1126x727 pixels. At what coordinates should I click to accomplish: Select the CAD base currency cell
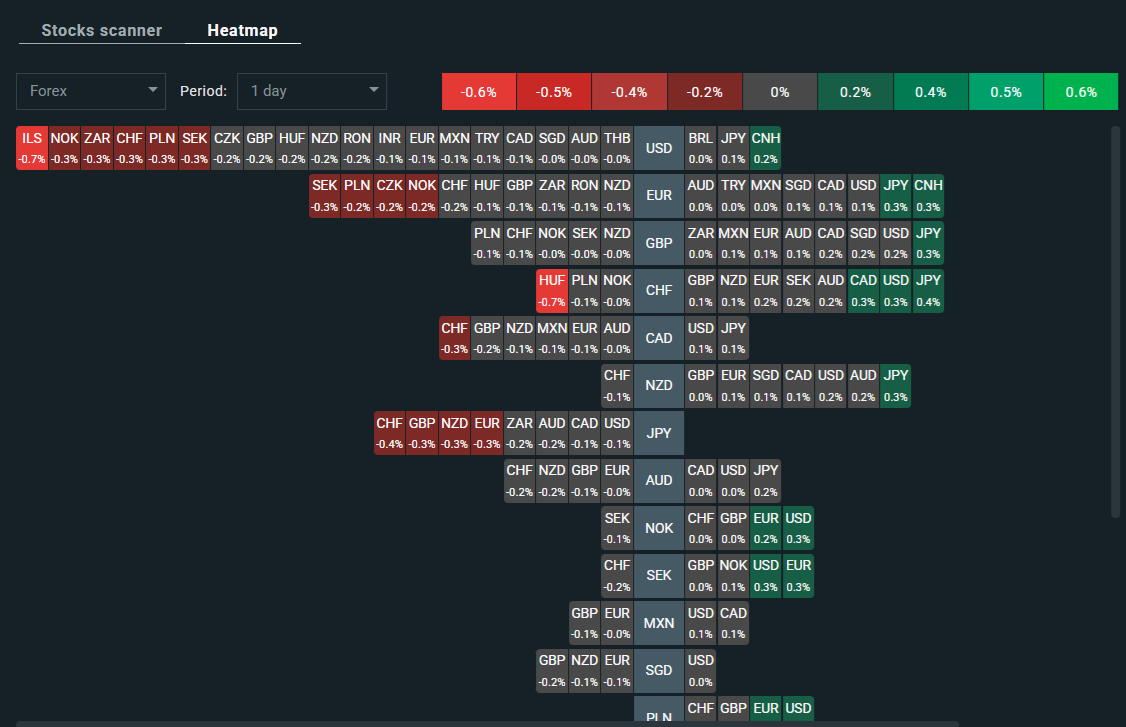(x=659, y=338)
